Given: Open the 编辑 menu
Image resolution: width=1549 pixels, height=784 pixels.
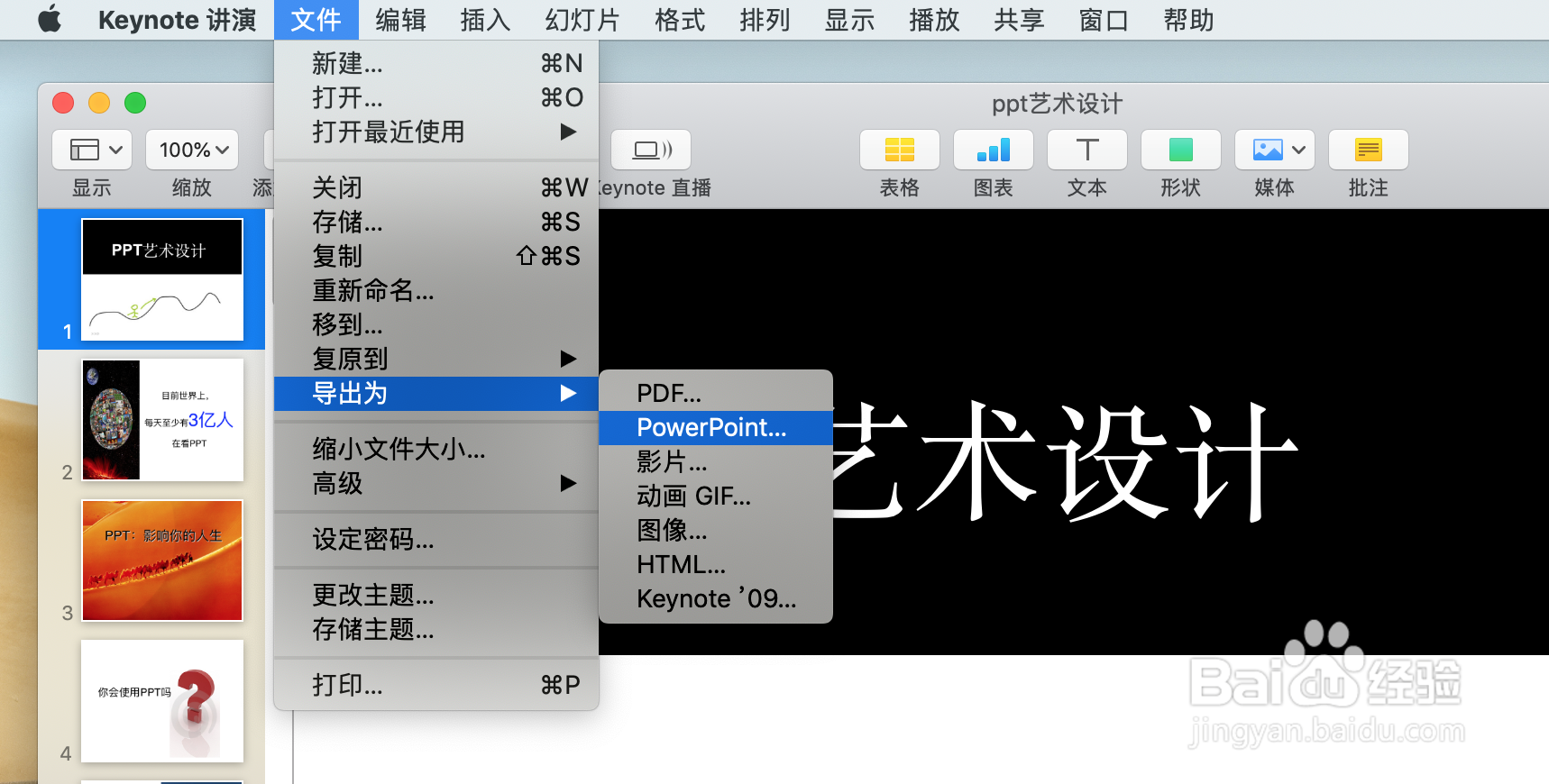Looking at the screenshot, I should [401, 20].
